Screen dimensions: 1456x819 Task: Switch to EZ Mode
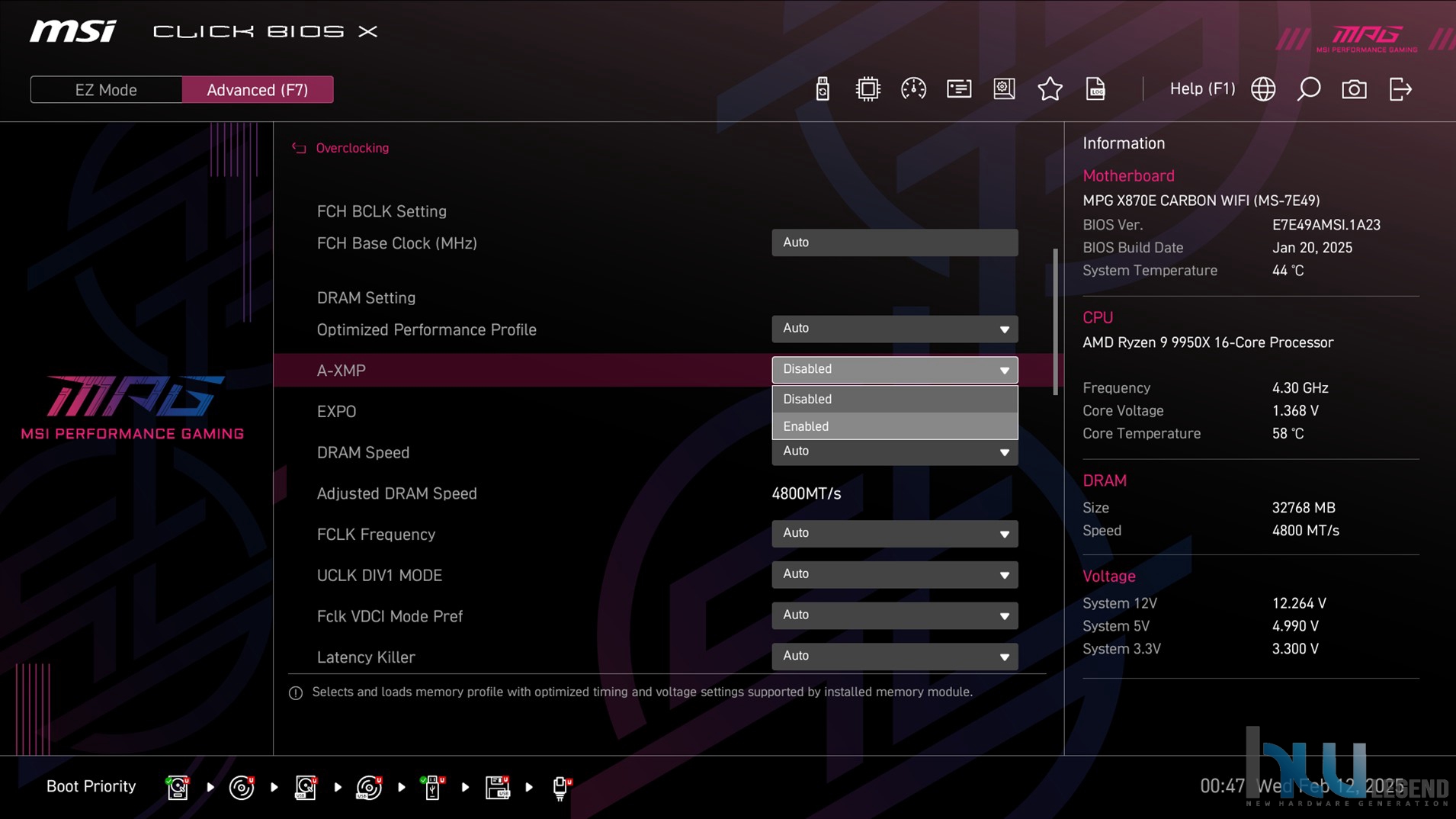click(x=106, y=90)
